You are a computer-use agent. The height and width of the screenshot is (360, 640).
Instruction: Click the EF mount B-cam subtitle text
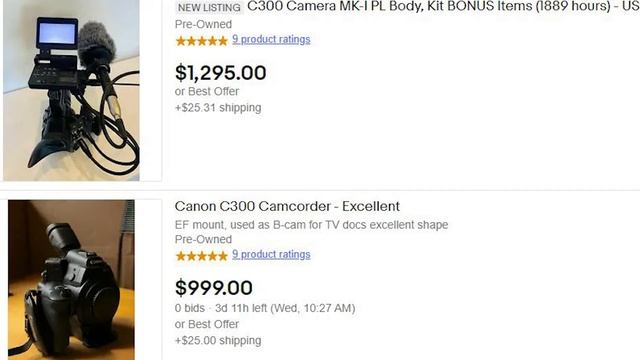tap(311, 225)
